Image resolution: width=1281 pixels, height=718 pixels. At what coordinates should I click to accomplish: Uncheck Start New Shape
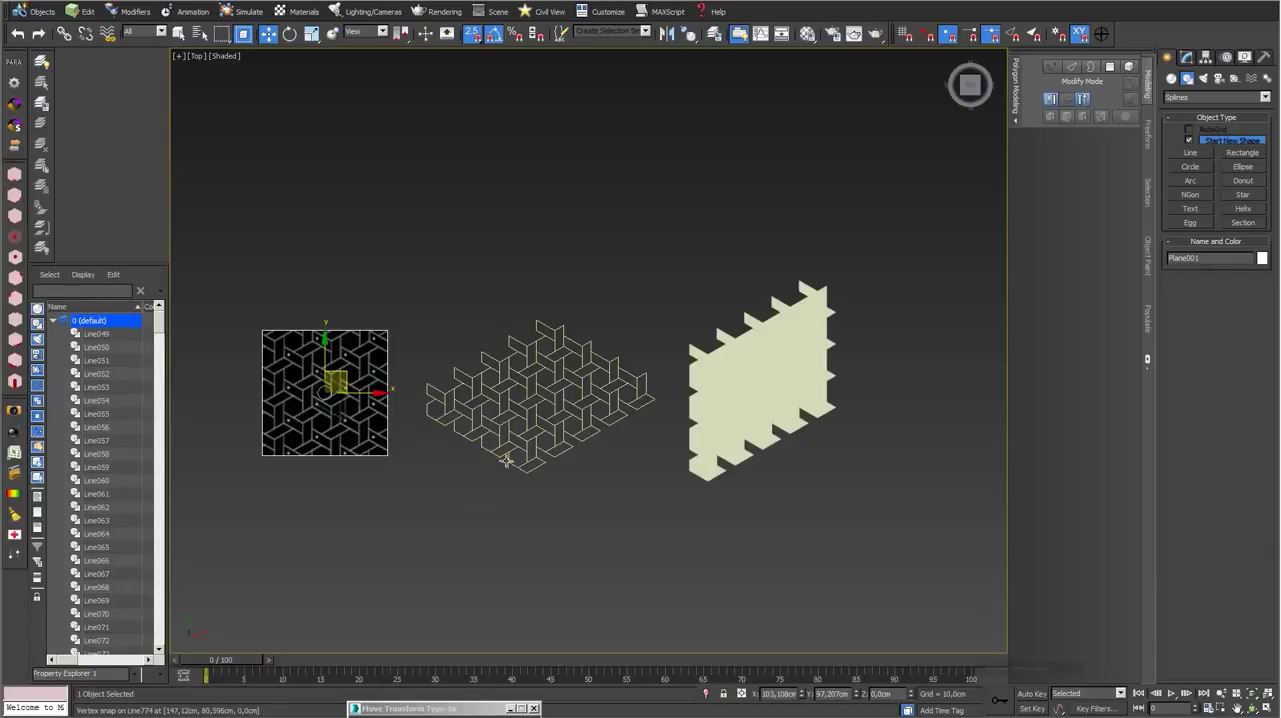[x=1189, y=140]
